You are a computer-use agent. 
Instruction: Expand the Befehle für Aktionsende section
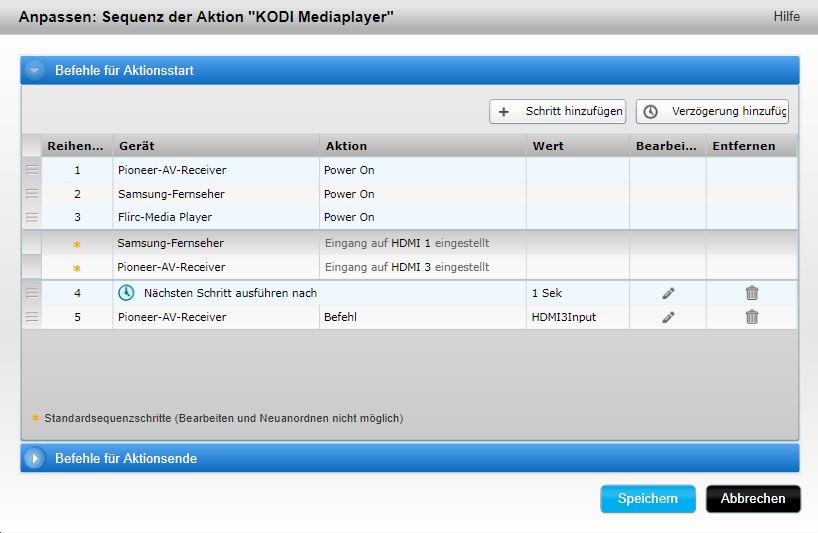pos(35,459)
